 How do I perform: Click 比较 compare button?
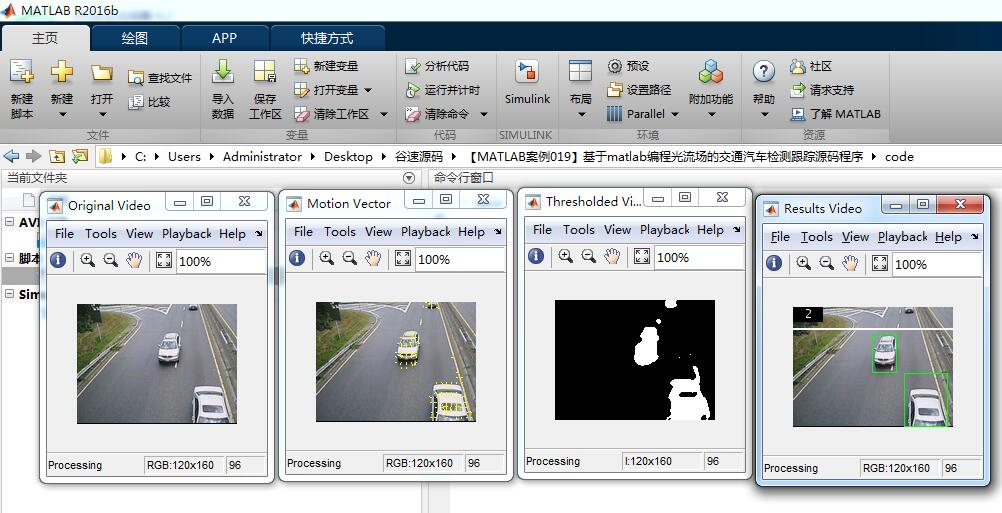pyautogui.click(x=149, y=102)
